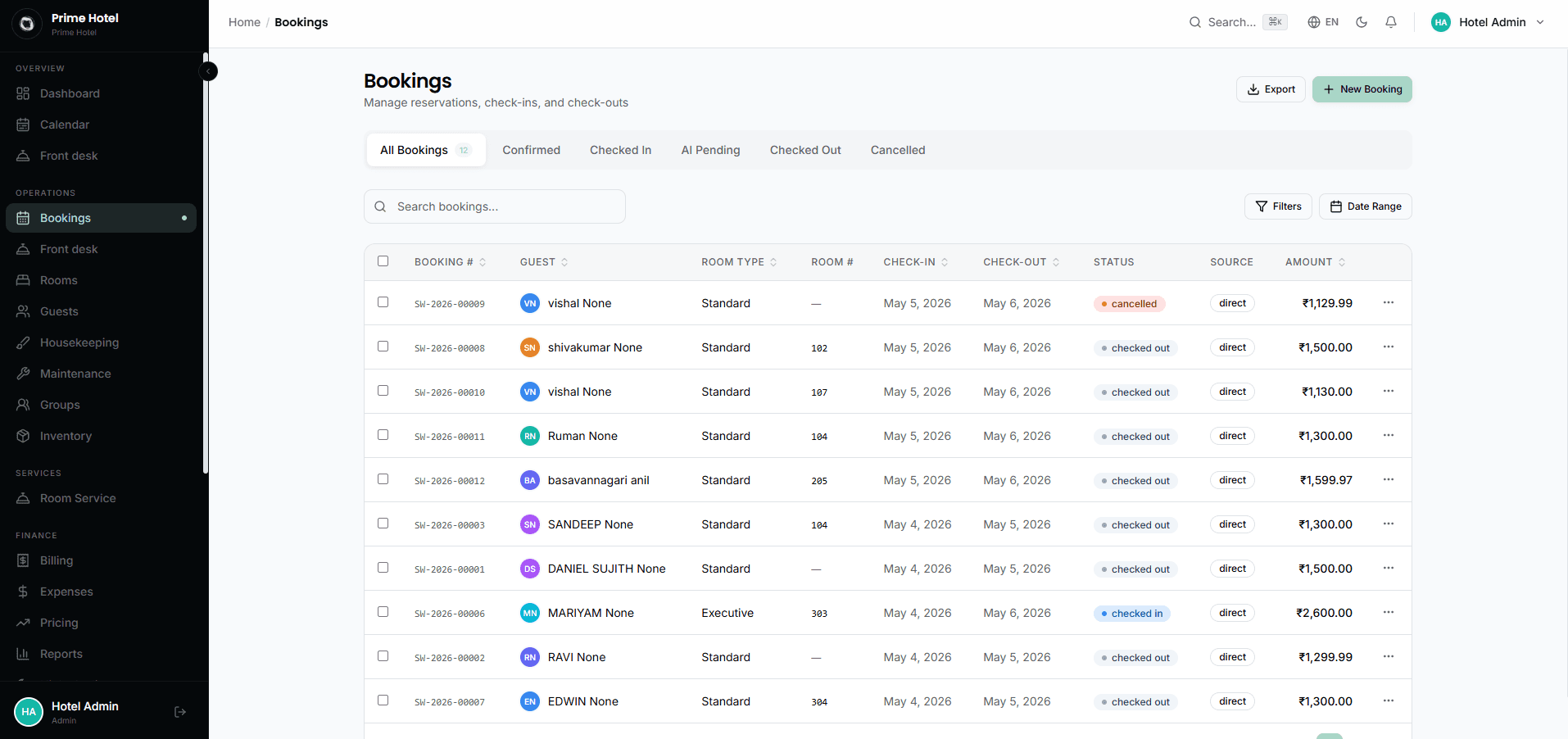Open row actions for basavannagari anil booking

pos(1389,480)
